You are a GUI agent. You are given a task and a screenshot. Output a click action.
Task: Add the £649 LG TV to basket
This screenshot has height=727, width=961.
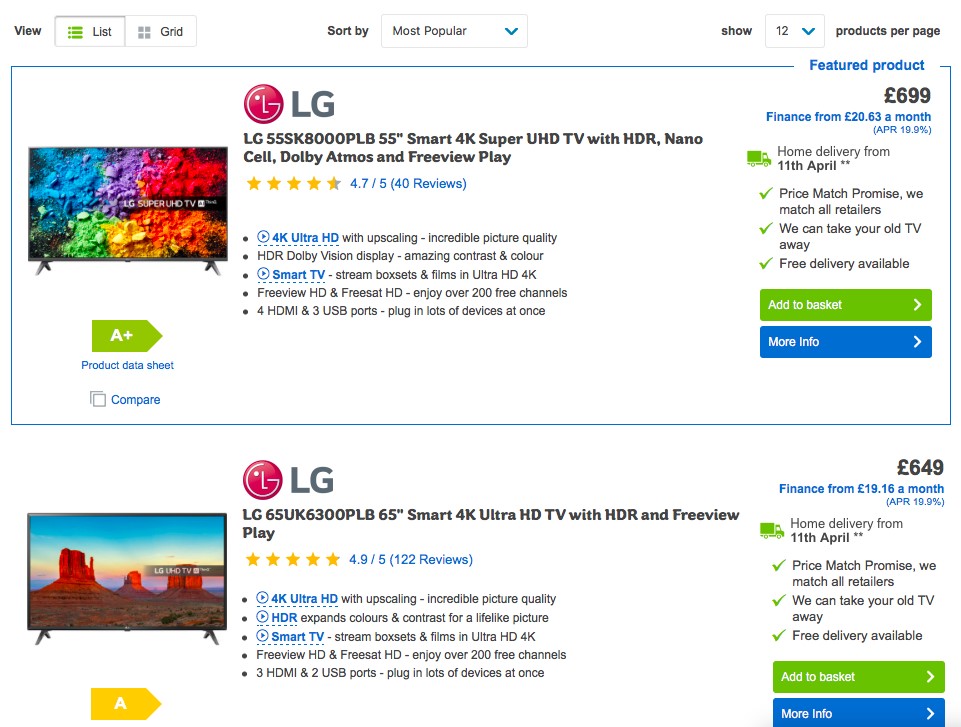pos(859,677)
